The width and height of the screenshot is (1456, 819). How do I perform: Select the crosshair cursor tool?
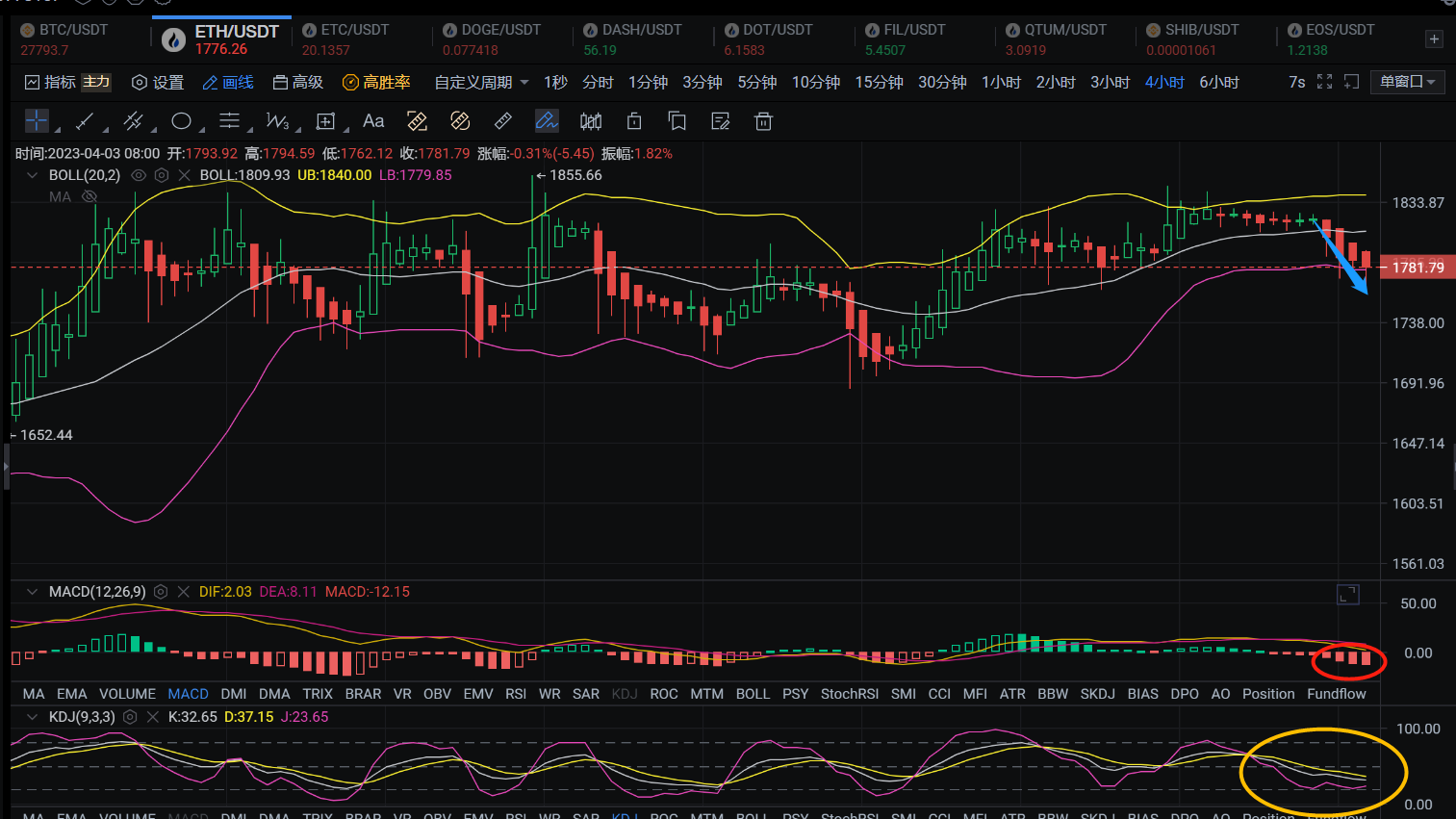(x=37, y=121)
